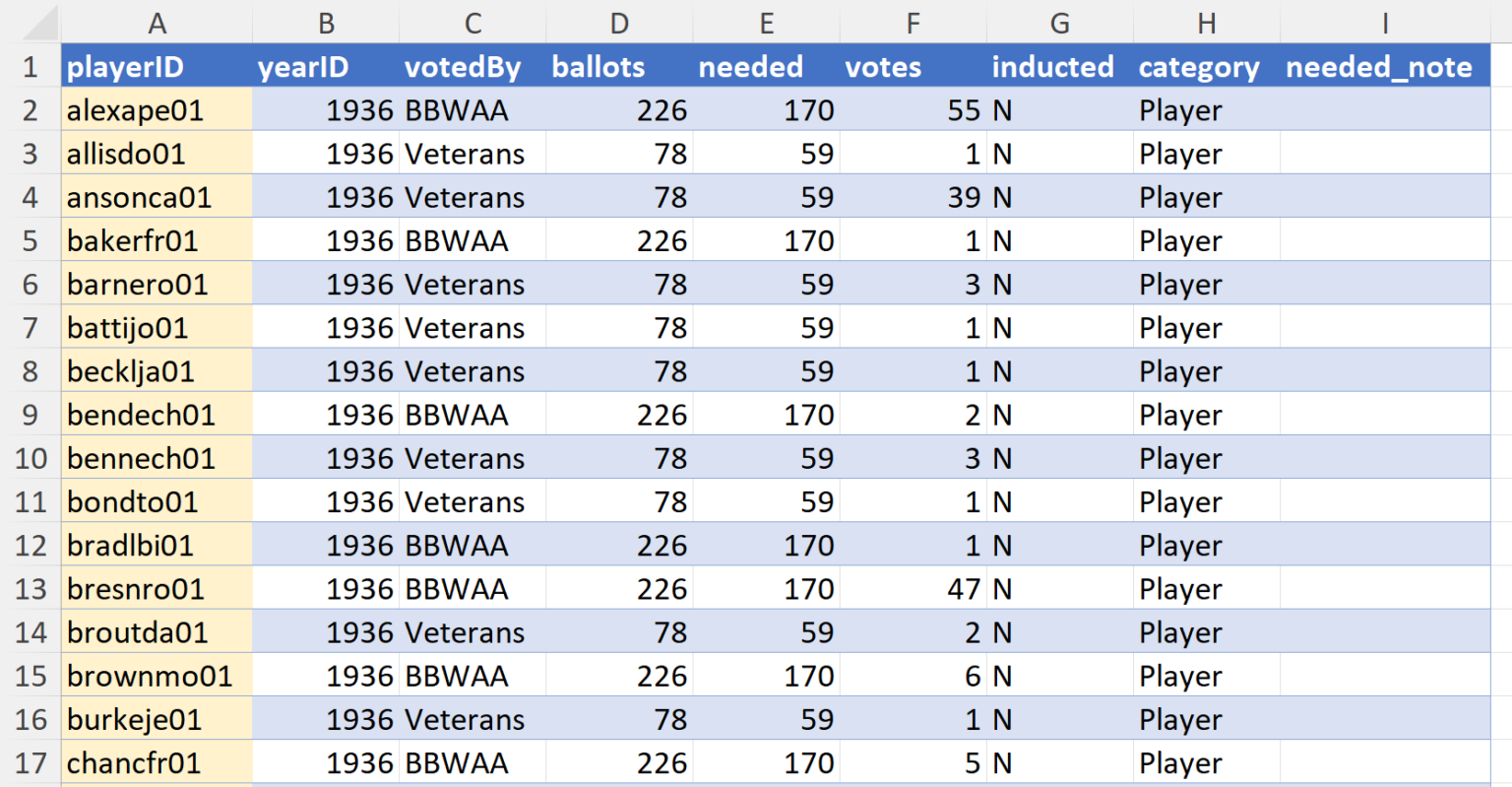Click column G header letter
This screenshot has height=787, width=1512.
(1059, 23)
